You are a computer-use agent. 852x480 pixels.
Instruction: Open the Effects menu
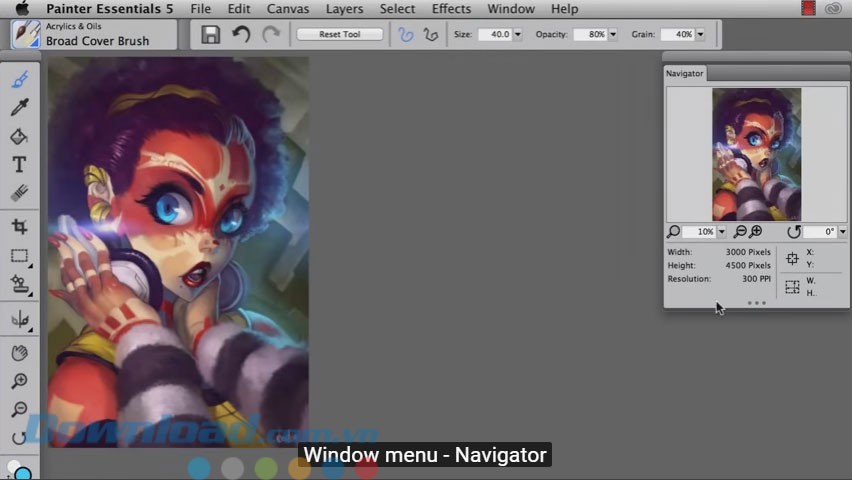pyautogui.click(x=451, y=9)
